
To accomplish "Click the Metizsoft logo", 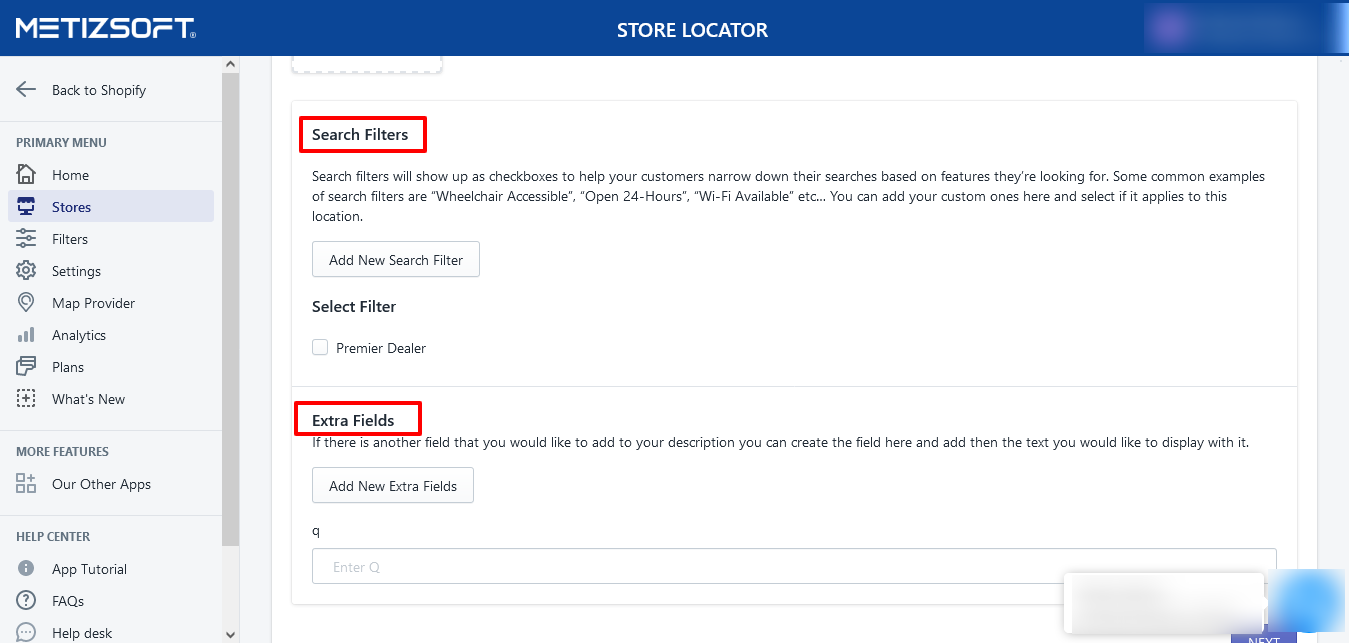I will 106,28.
